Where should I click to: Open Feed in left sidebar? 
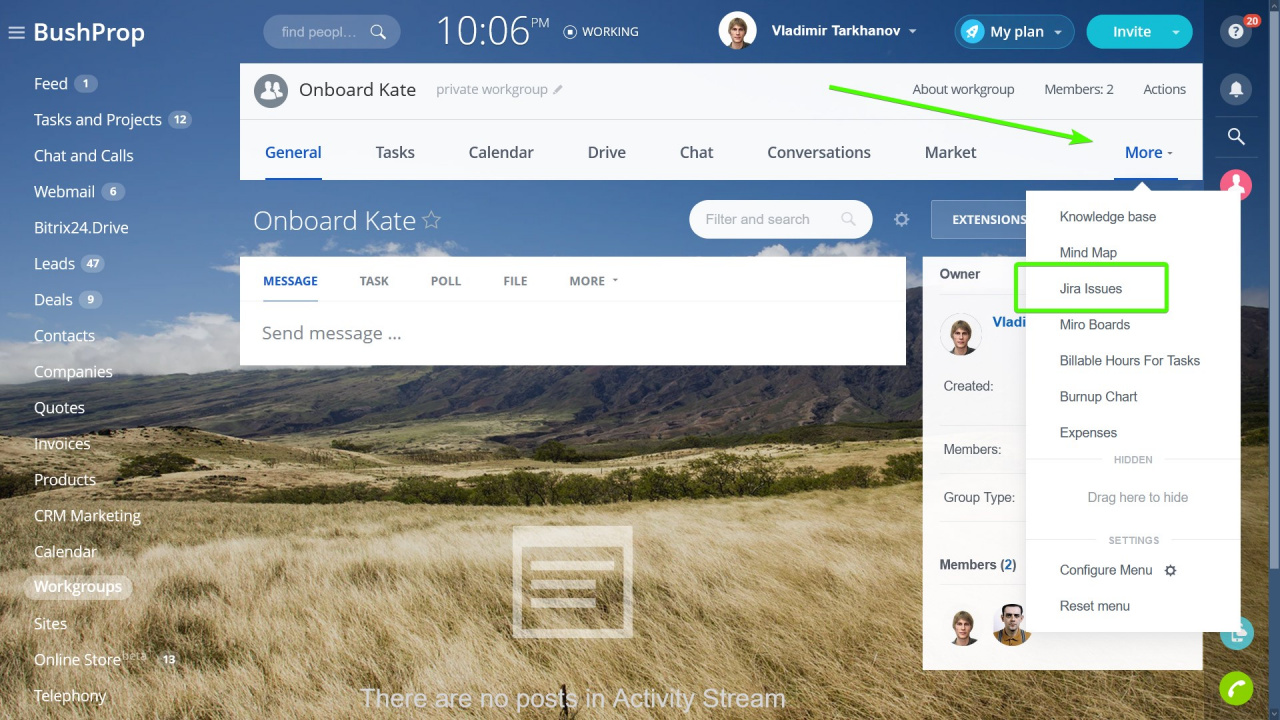point(51,84)
